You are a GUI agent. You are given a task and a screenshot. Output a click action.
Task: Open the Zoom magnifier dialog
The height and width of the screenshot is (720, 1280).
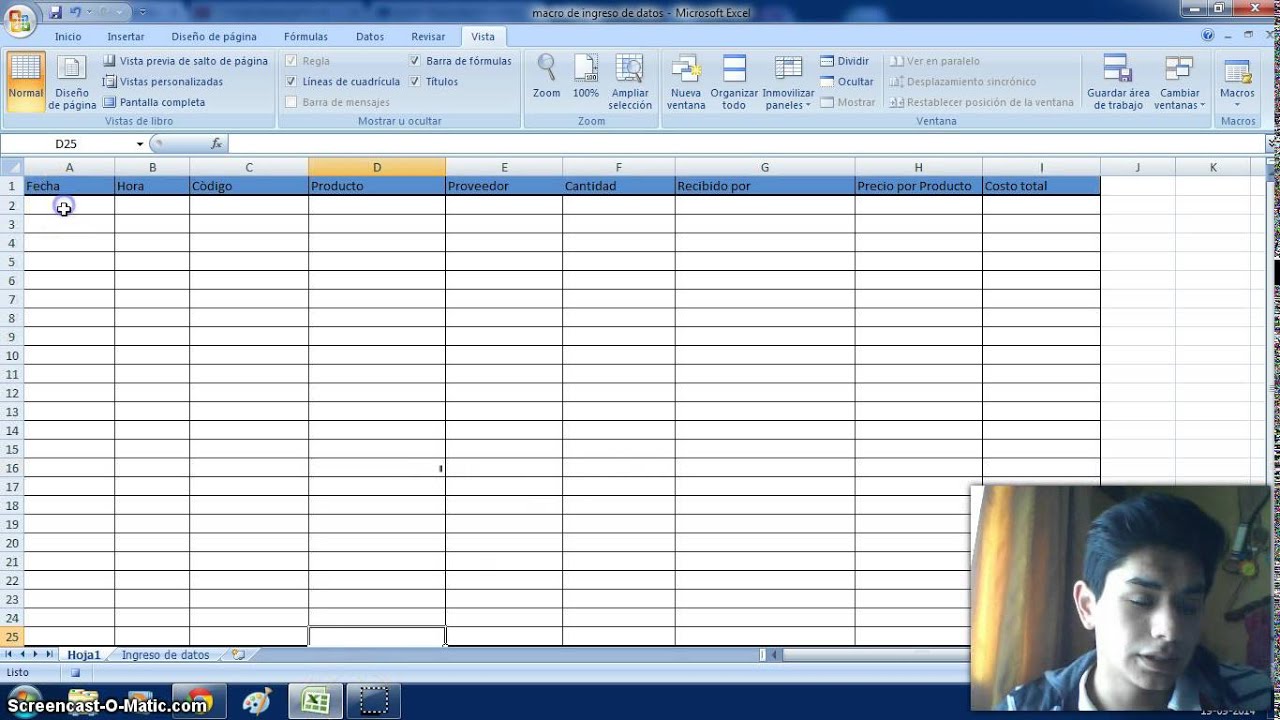tap(546, 77)
